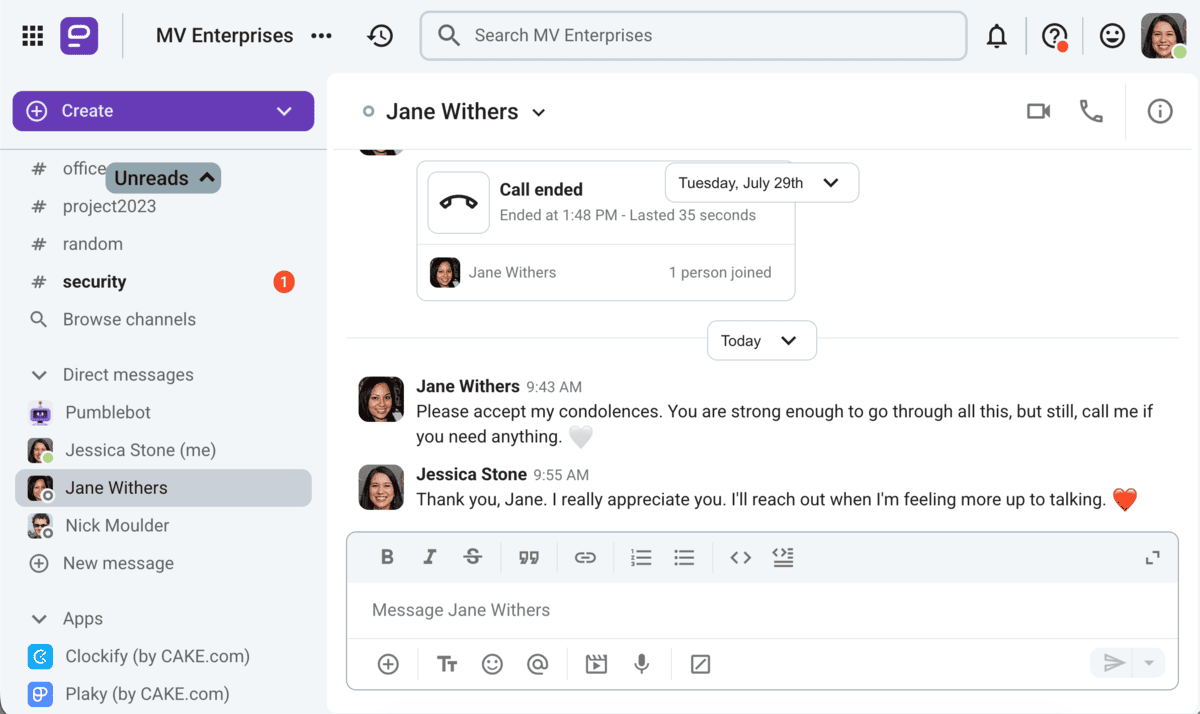Toggle strikethrough formatting
The width and height of the screenshot is (1200, 714).
(x=472, y=557)
